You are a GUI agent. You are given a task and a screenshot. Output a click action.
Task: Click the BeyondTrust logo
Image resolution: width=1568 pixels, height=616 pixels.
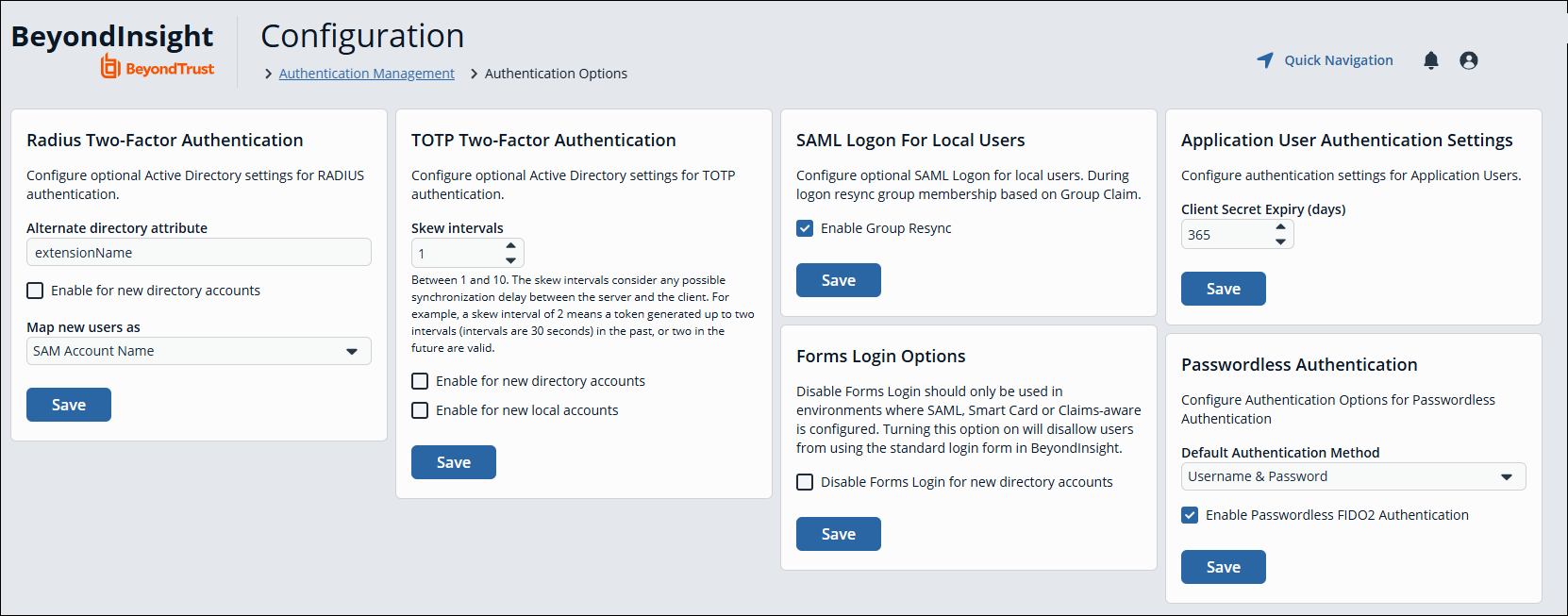point(158,67)
